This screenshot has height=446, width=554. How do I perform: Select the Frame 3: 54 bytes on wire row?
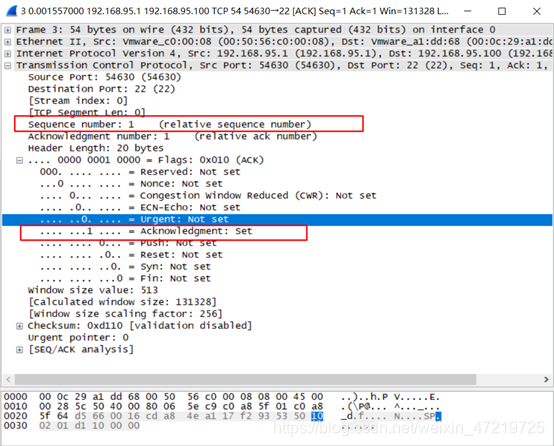[283, 30]
